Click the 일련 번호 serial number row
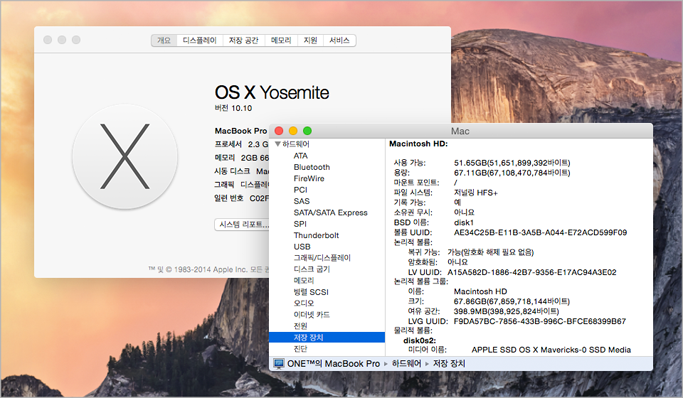This screenshot has width=683, height=398. pos(242,198)
